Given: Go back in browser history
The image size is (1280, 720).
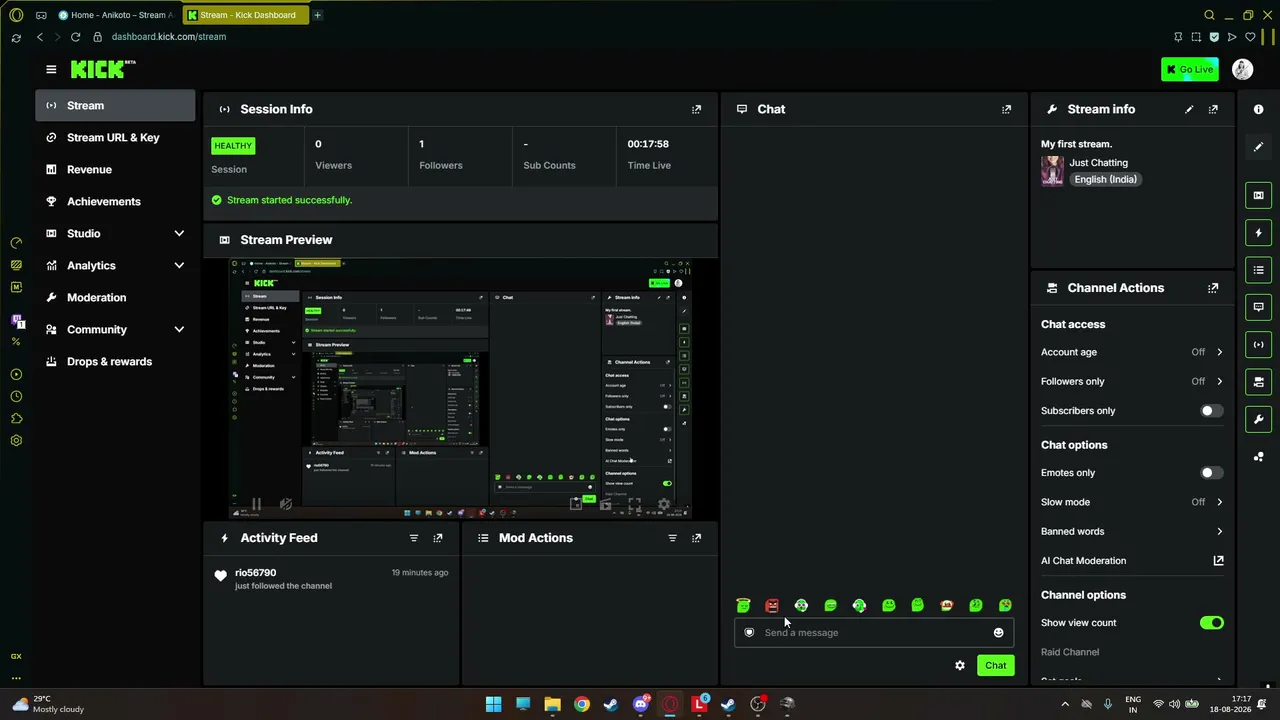Looking at the screenshot, I should tap(40, 37).
